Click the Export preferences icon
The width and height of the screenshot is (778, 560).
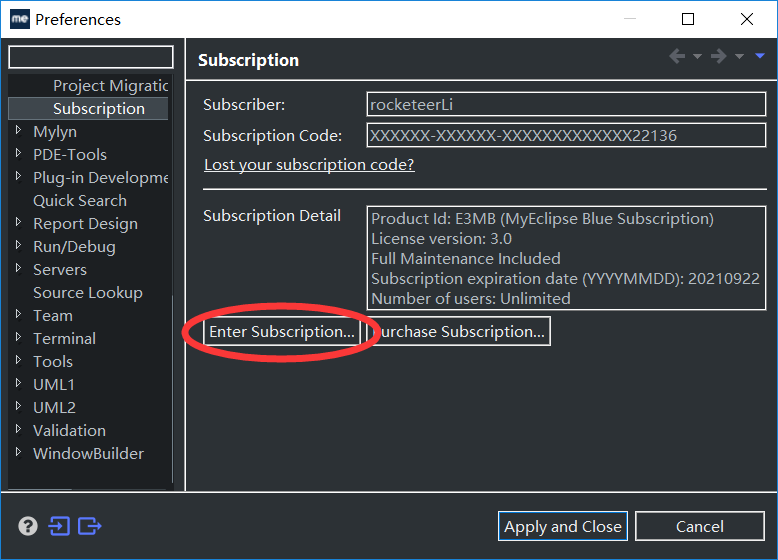click(x=90, y=526)
